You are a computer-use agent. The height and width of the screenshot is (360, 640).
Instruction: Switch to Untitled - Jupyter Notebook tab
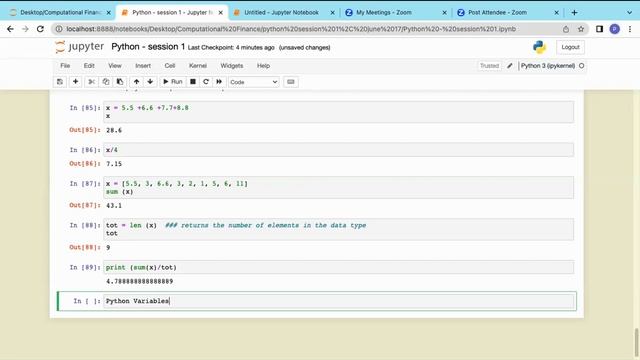pyautogui.click(x=282, y=13)
